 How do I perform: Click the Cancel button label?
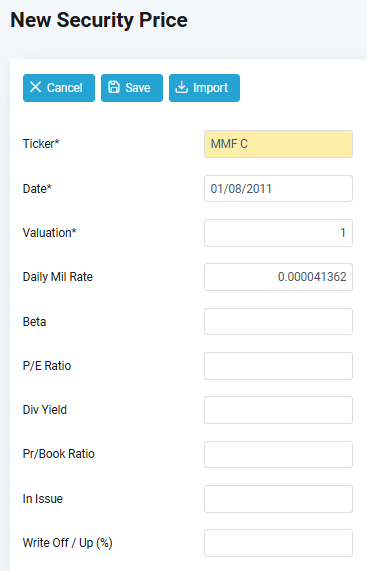tap(64, 88)
